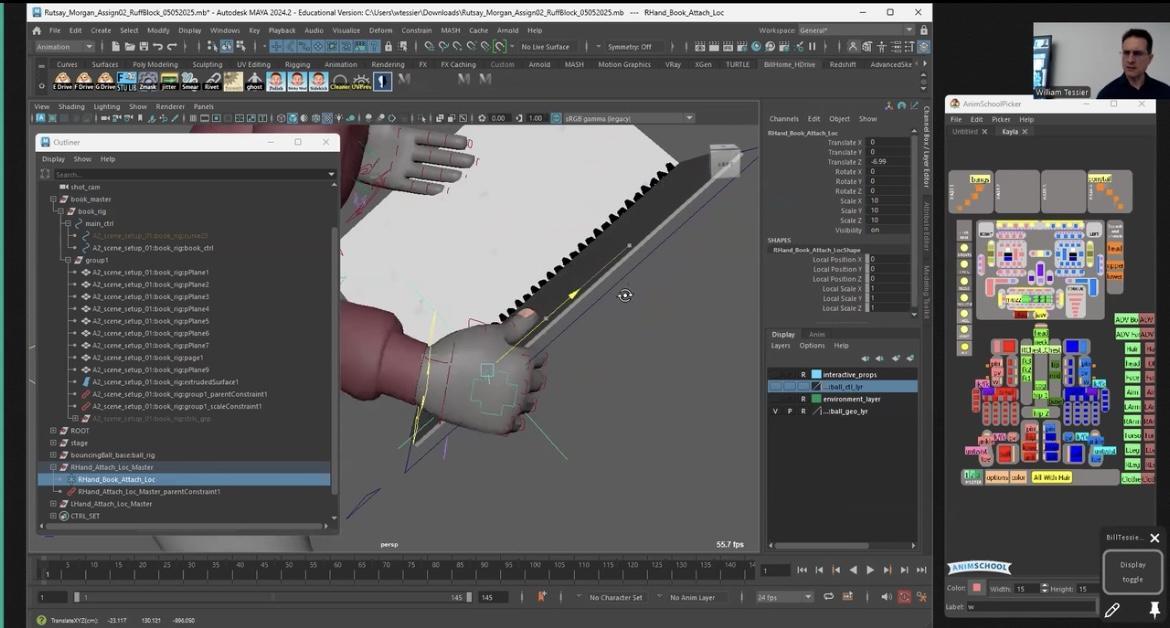Expand the ROOT node in Outliner
Viewport: 1170px width, 628px height.
tap(53, 431)
